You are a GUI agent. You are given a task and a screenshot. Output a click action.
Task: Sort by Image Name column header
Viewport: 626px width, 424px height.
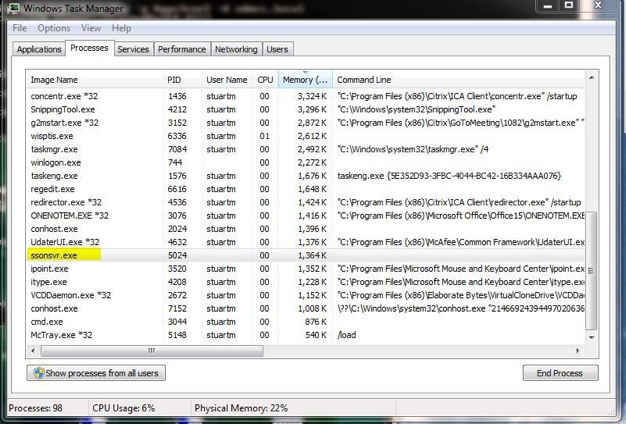click(95, 80)
